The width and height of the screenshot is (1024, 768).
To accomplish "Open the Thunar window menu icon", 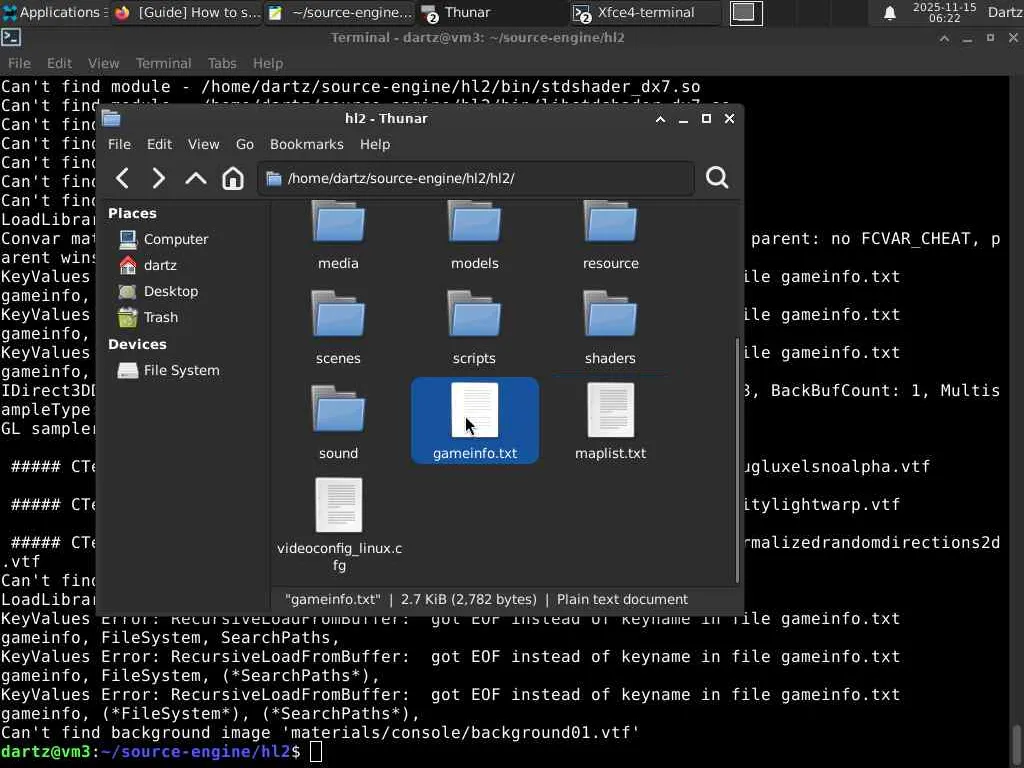I will click(x=112, y=118).
